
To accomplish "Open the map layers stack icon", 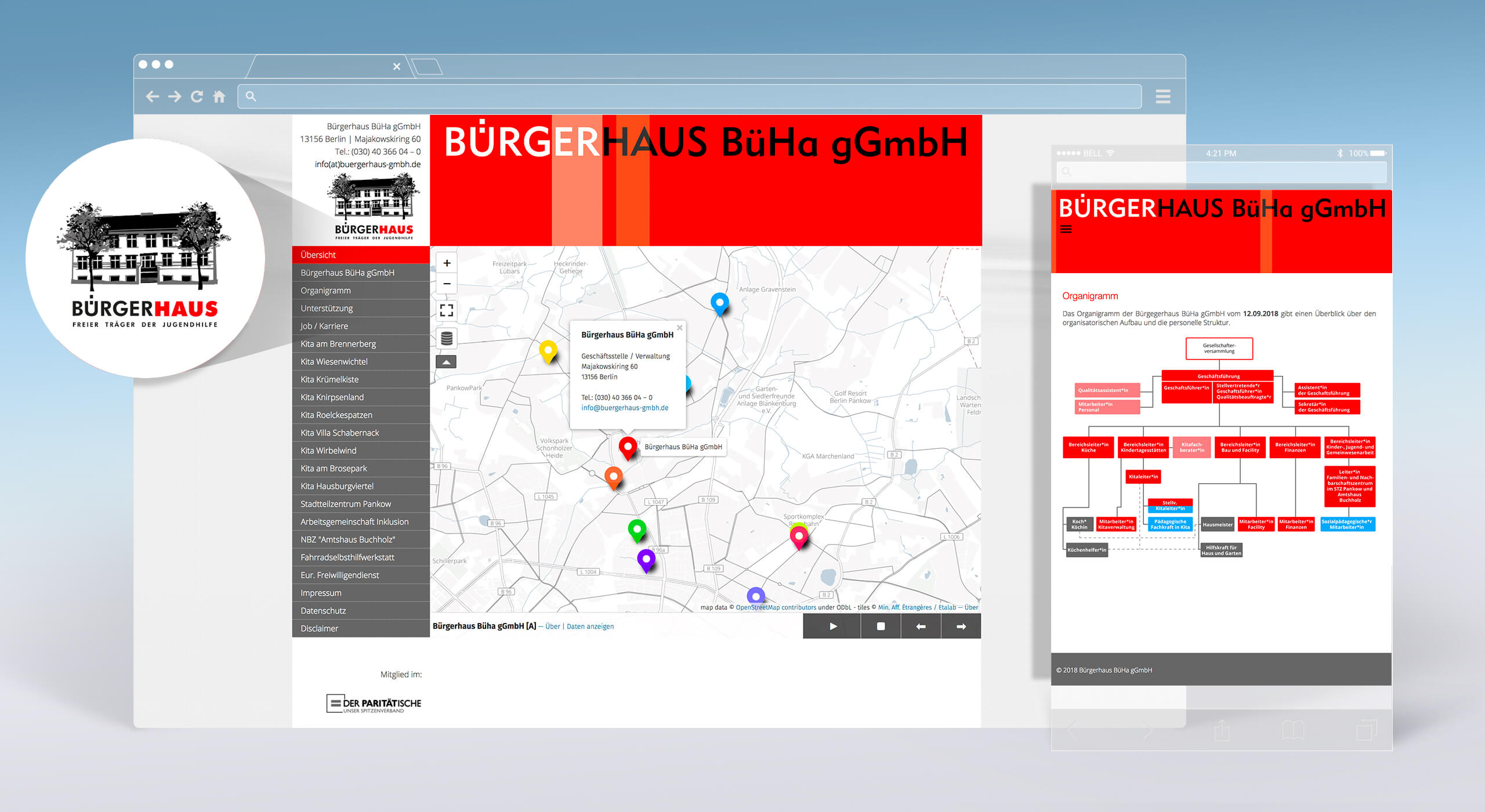I will point(447,338).
